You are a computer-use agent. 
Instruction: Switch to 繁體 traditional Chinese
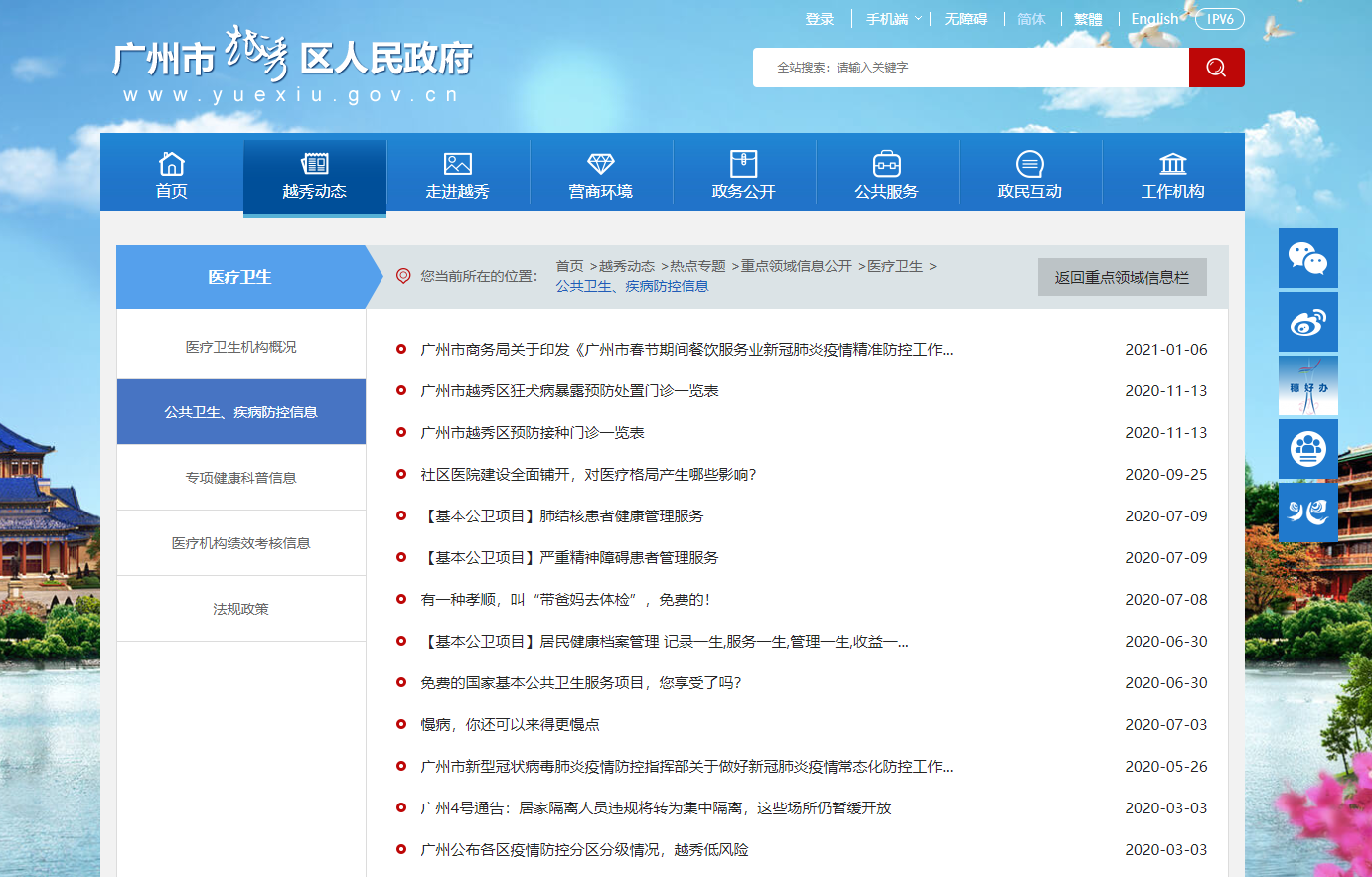click(x=1088, y=19)
